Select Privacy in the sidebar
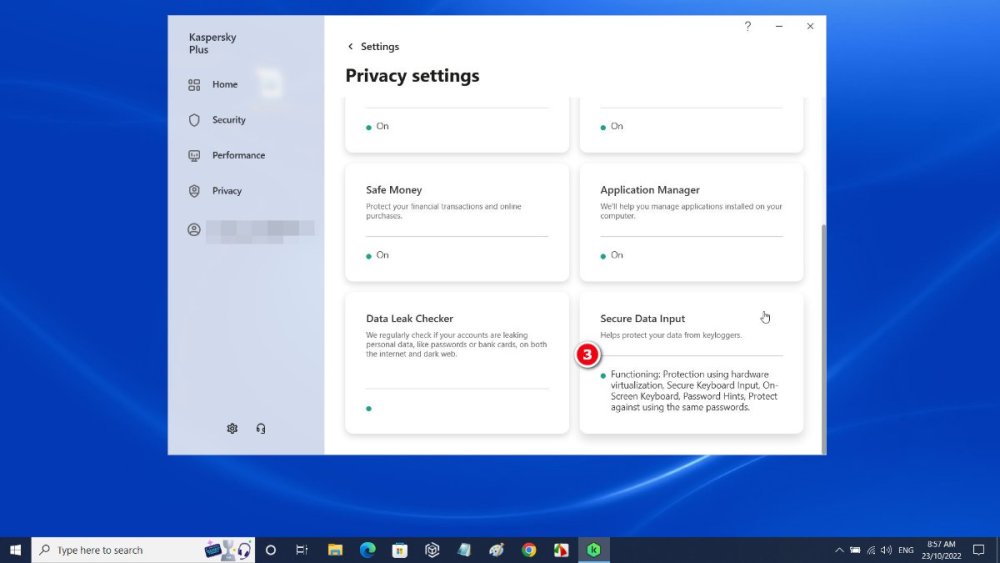 (x=215, y=191)
